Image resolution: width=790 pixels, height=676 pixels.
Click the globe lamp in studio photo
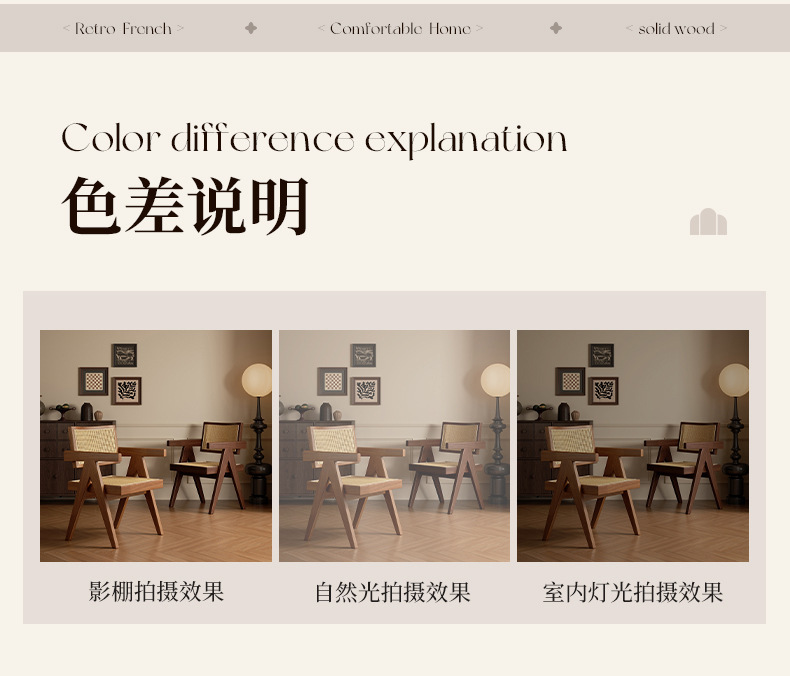[x=257, y=380]
